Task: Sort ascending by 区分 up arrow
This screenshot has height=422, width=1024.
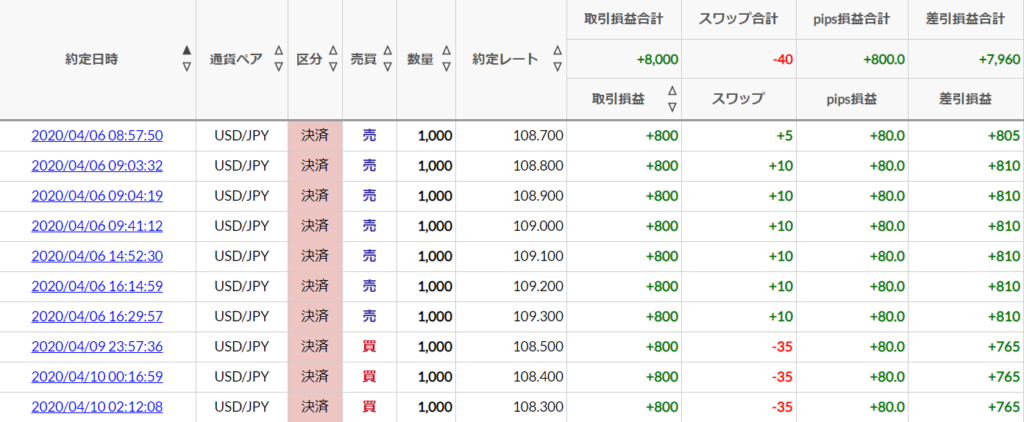Action: point(333,50)
